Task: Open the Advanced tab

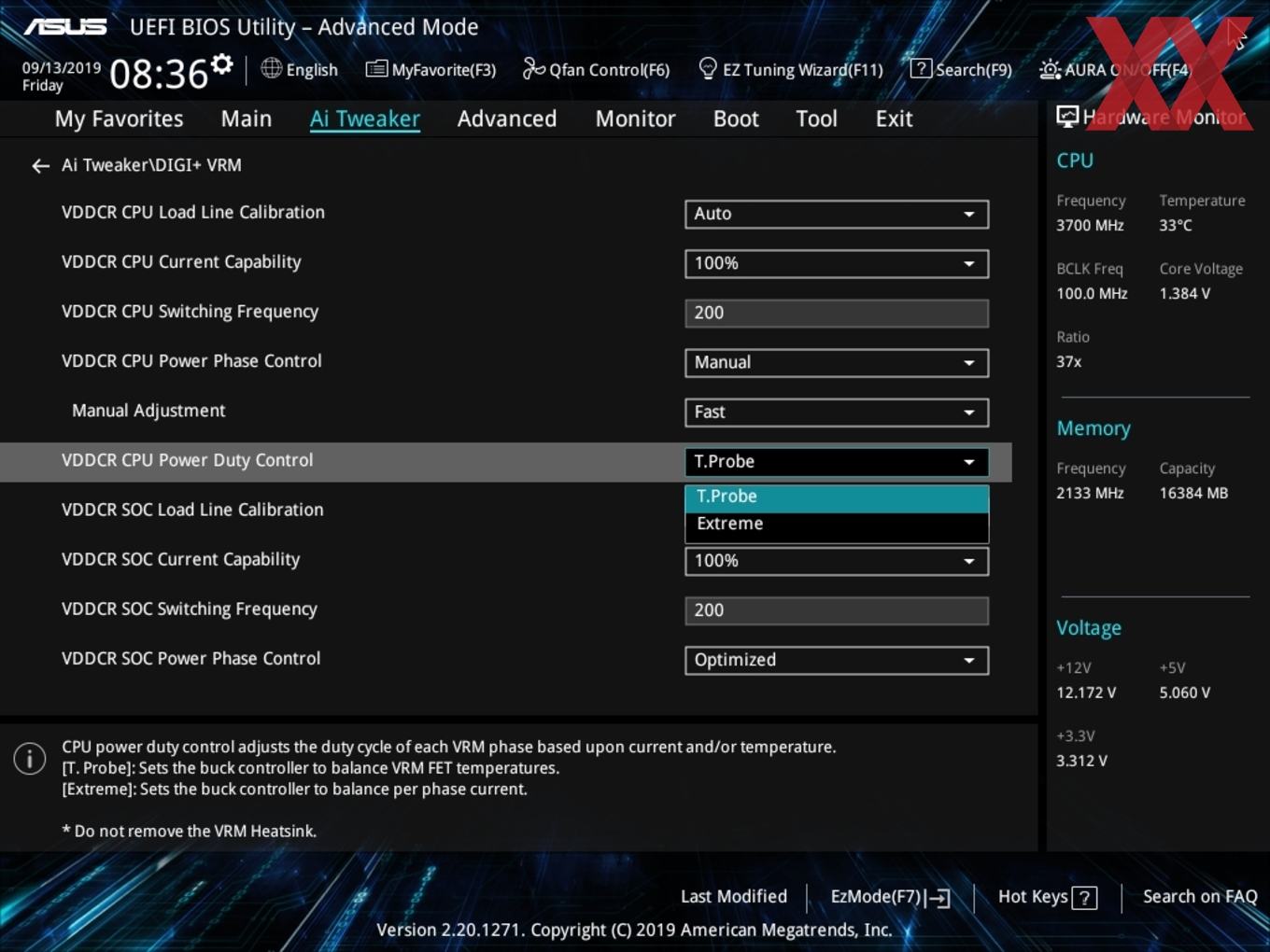Action: [507, 119]
